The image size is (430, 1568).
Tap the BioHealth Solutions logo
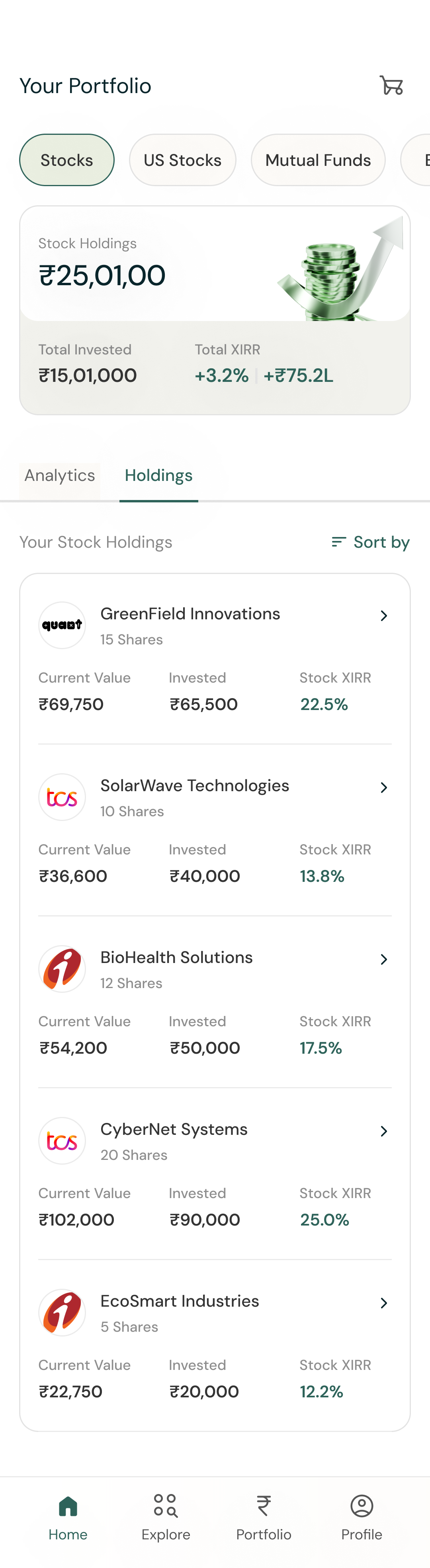[x=62, y=969]
